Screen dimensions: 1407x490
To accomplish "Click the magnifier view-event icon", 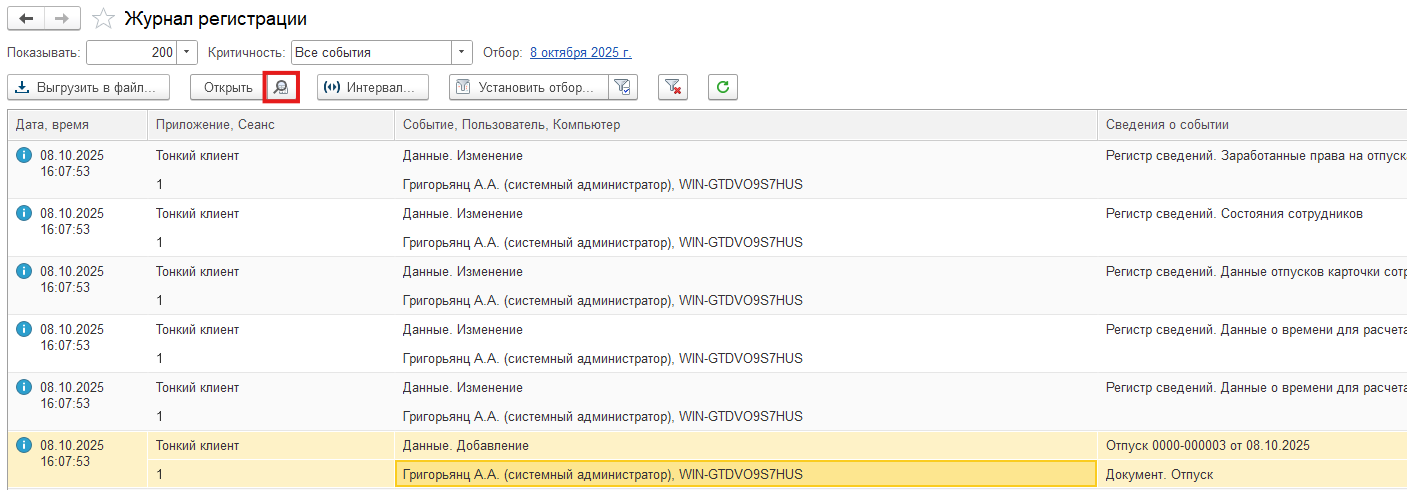I will (x=281, y=87).
